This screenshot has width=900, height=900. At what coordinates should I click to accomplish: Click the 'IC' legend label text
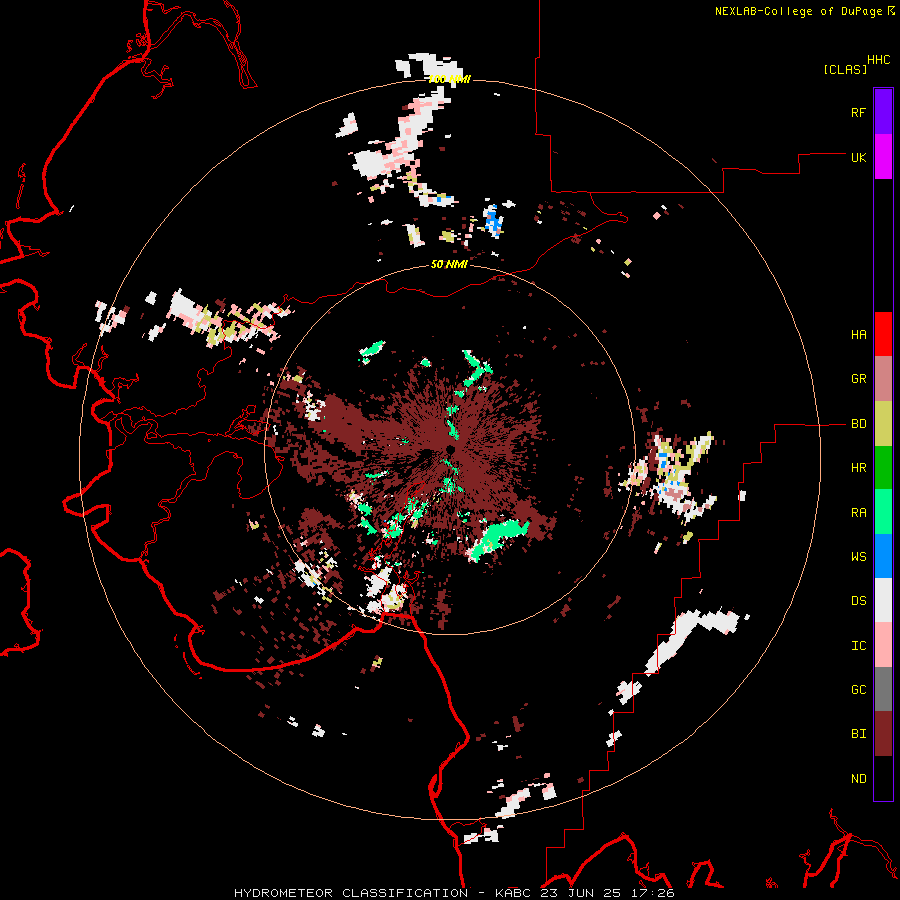pos(858,646)
